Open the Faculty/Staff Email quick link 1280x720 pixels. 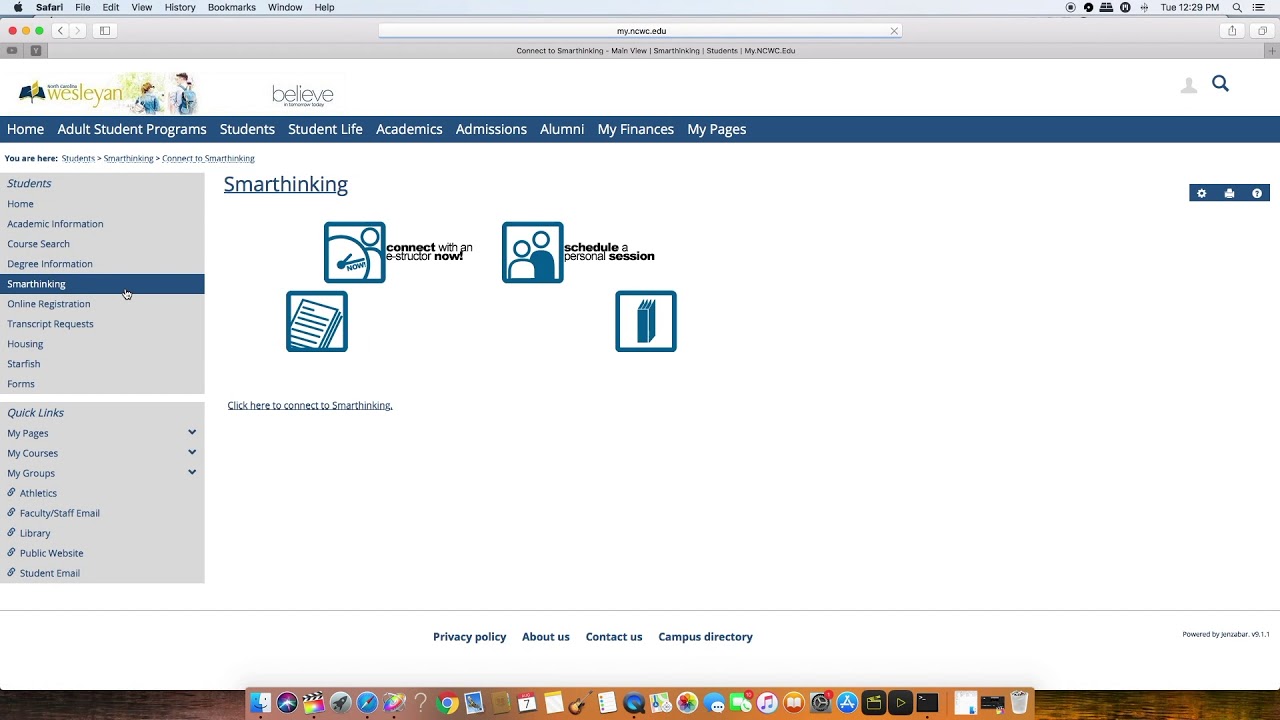click(60, 513)
